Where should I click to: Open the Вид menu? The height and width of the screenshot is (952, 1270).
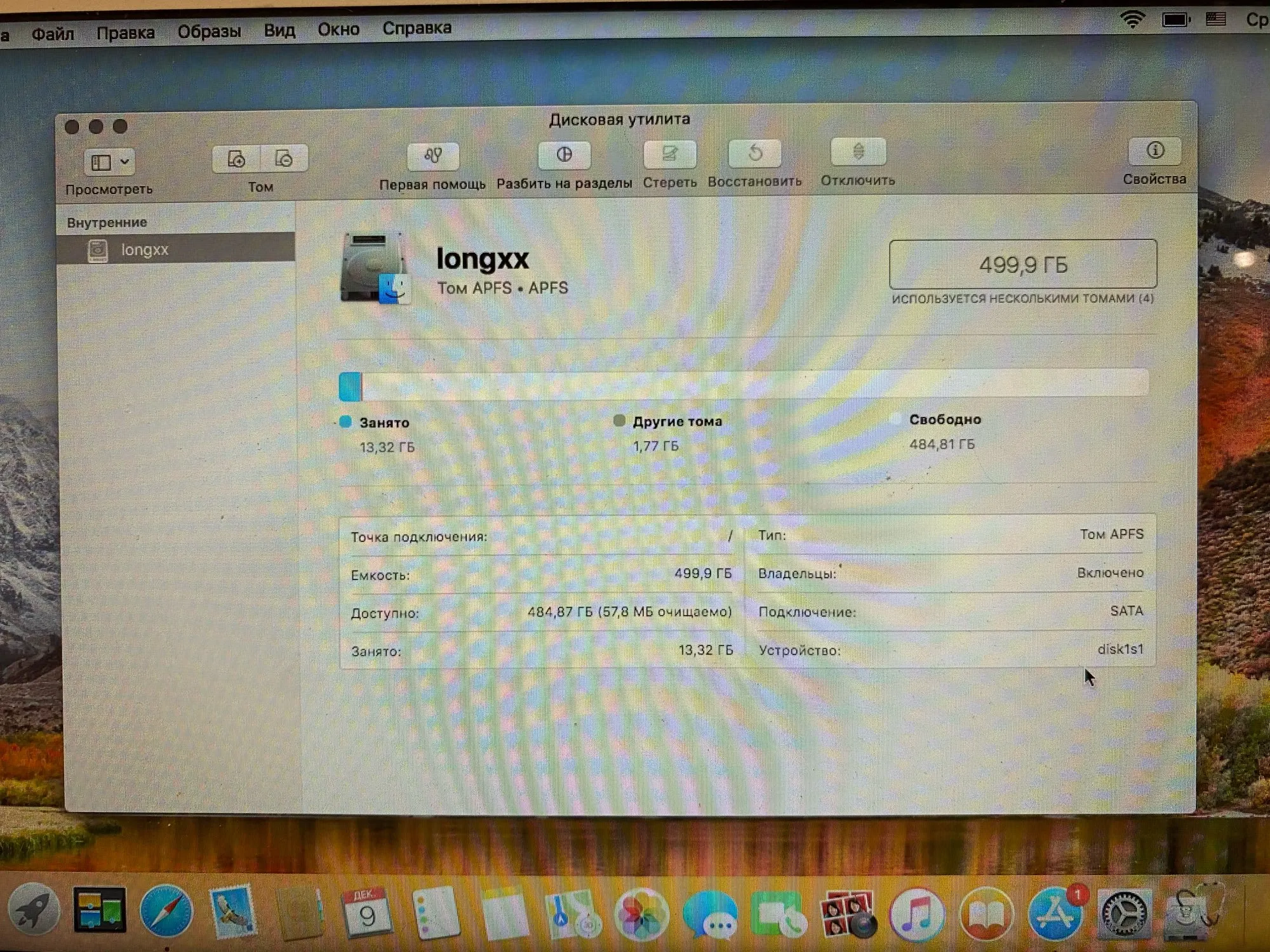[x=279, y=30]
